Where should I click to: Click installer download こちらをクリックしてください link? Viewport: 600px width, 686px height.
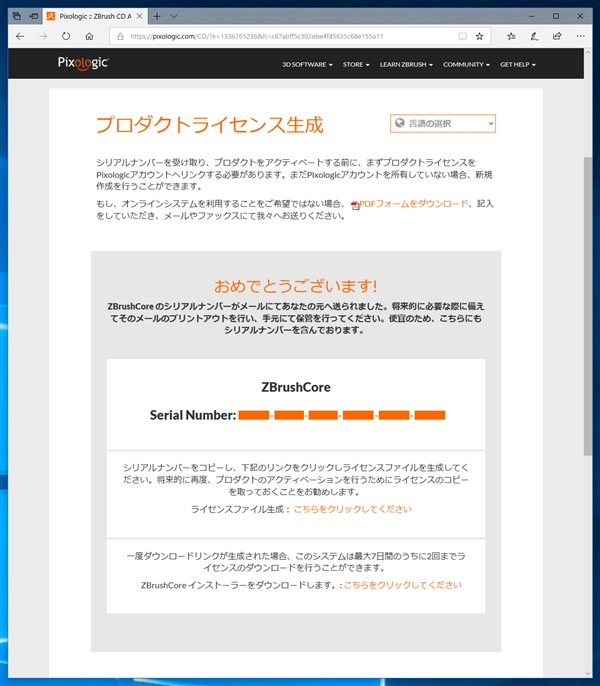coord(402,585)
